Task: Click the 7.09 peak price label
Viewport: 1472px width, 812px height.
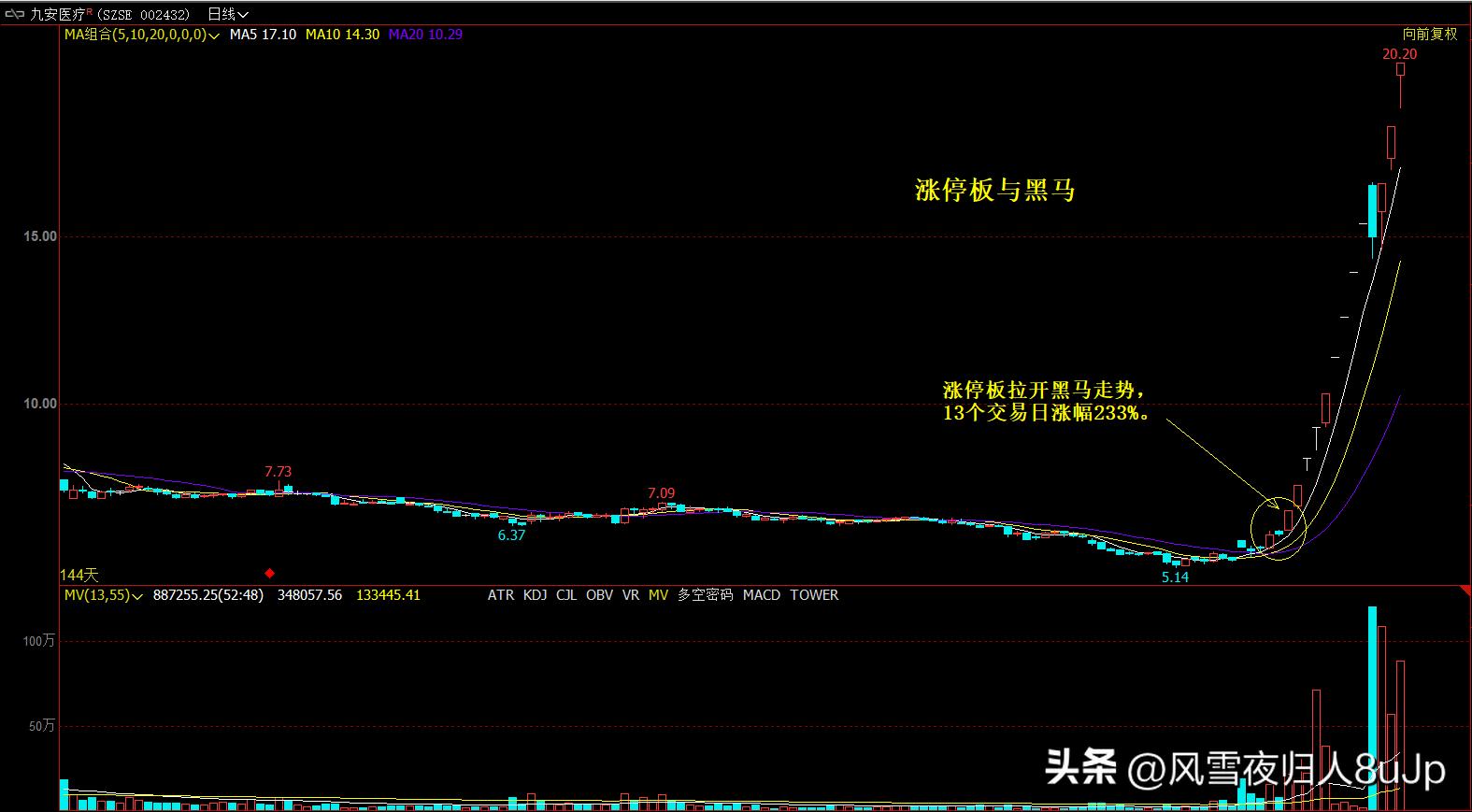Action: point(661,493)
